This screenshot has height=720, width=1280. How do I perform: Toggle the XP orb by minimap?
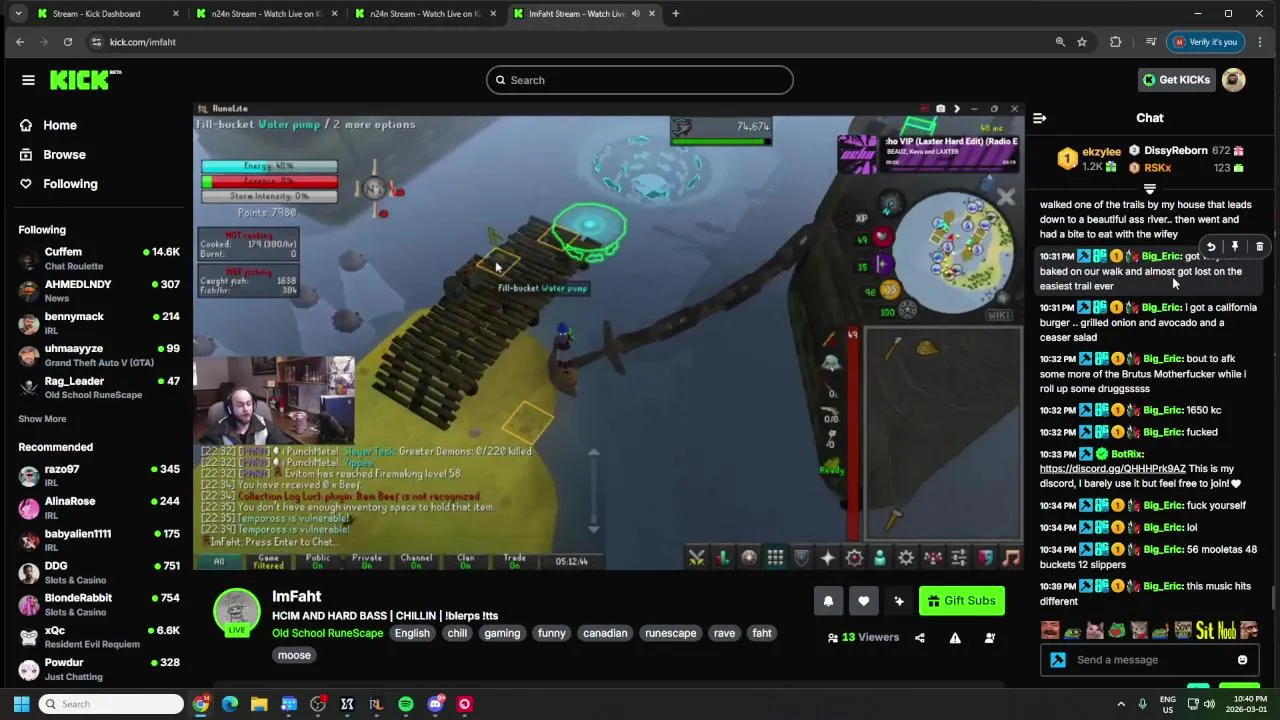[x=863, y=217]
